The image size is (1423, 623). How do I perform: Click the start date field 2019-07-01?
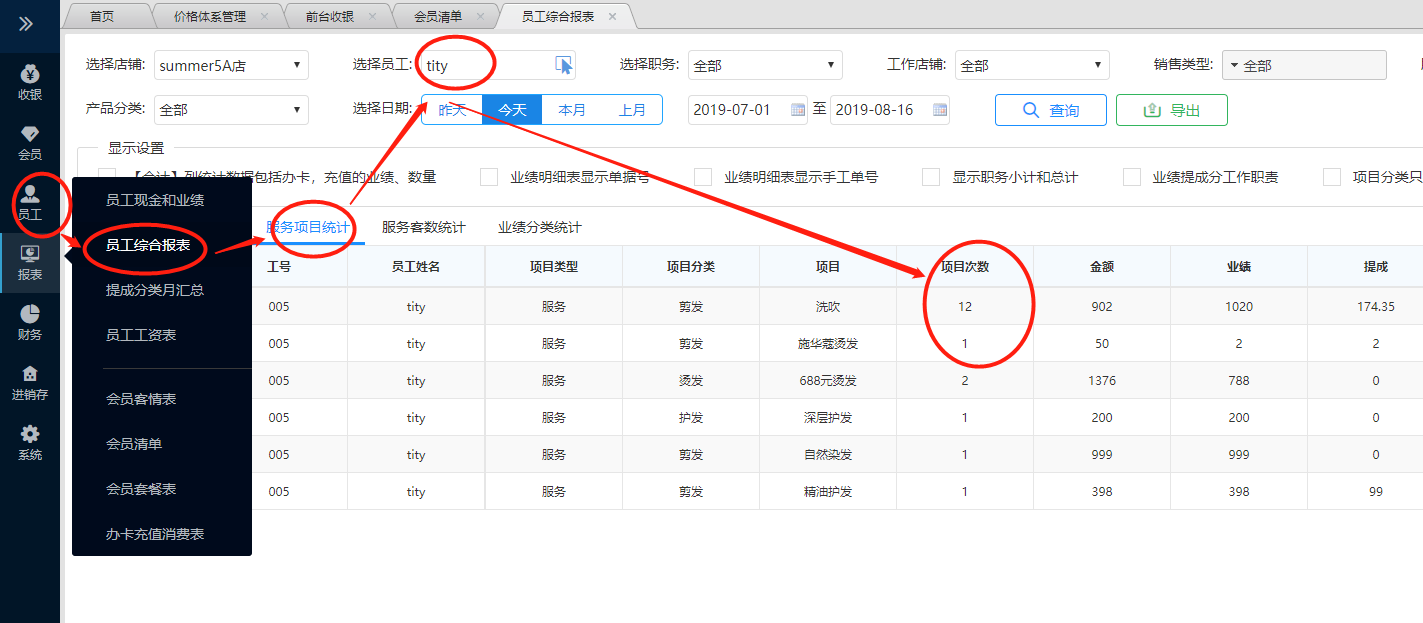pyautogui.click(x=748, y=110)
